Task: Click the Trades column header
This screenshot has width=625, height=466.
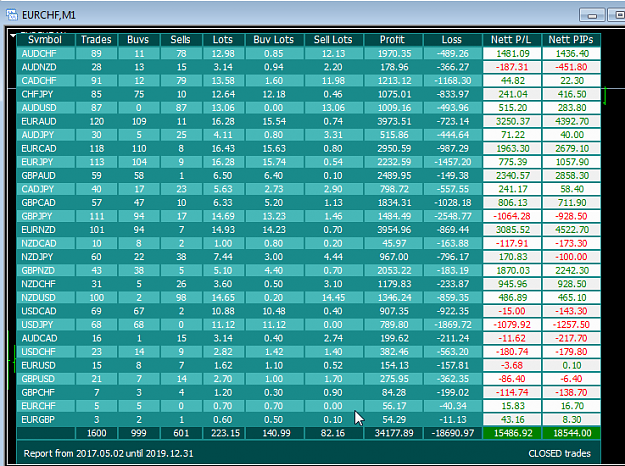Action: tap(96, 40)
